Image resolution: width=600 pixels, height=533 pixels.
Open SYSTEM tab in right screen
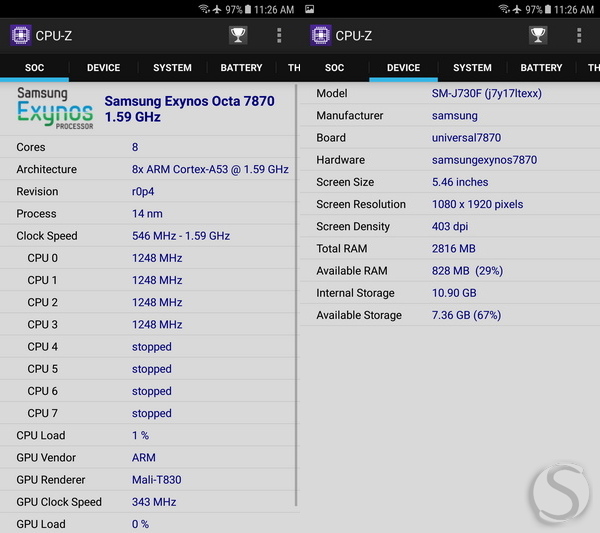(x=472, y=68)
